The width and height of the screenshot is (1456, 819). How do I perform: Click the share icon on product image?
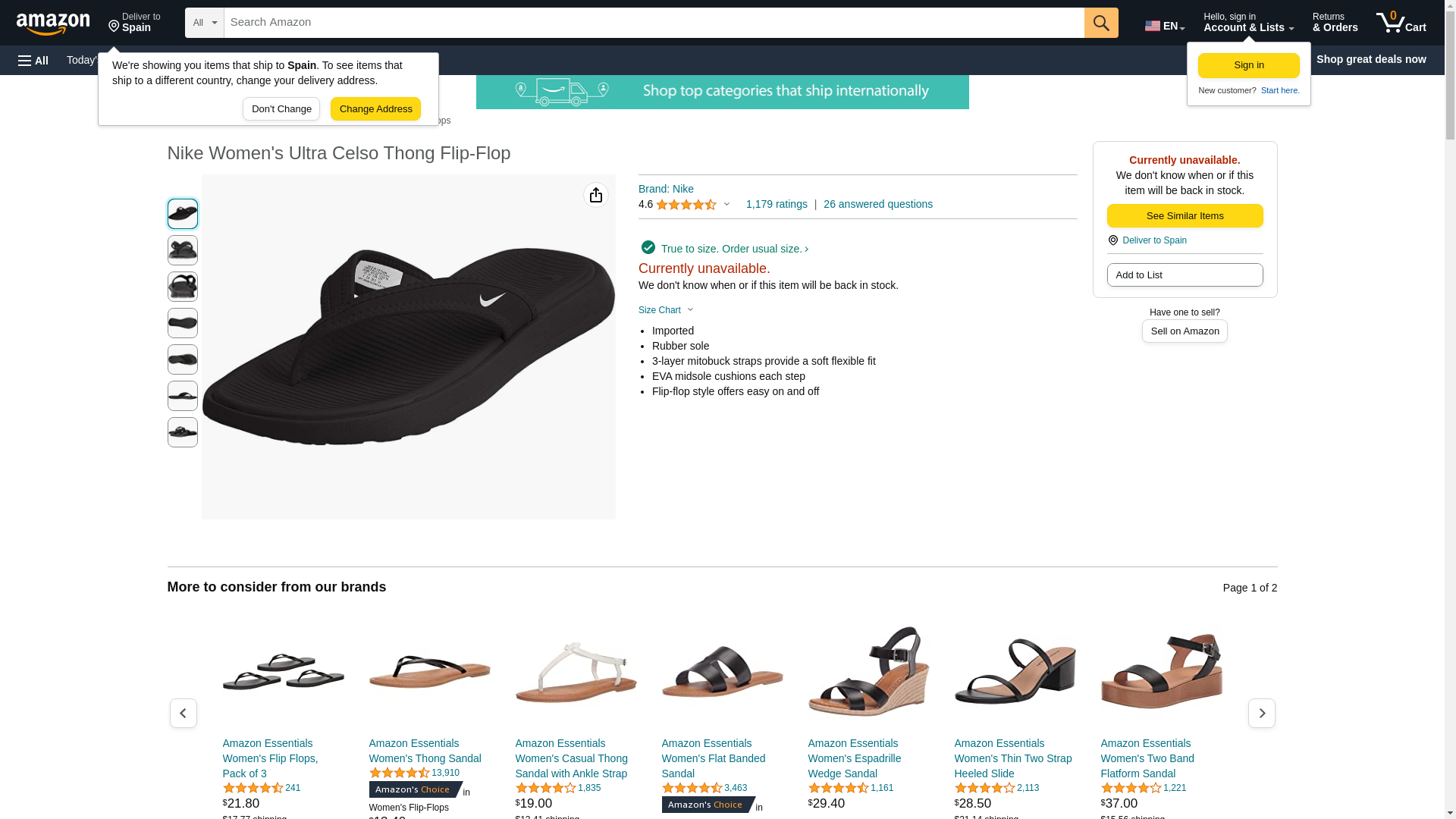[596, 196]
